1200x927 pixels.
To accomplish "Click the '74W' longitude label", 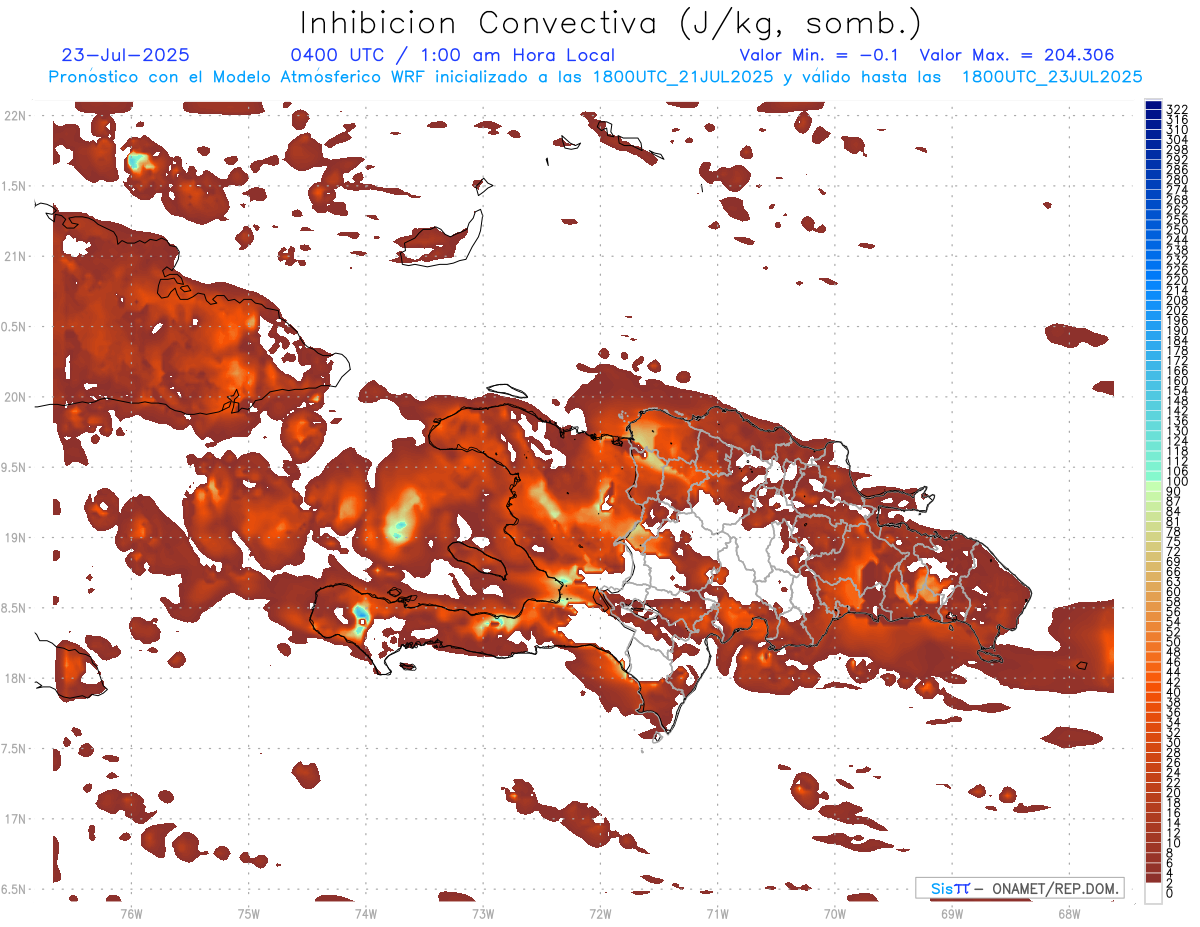I will 365,913.
